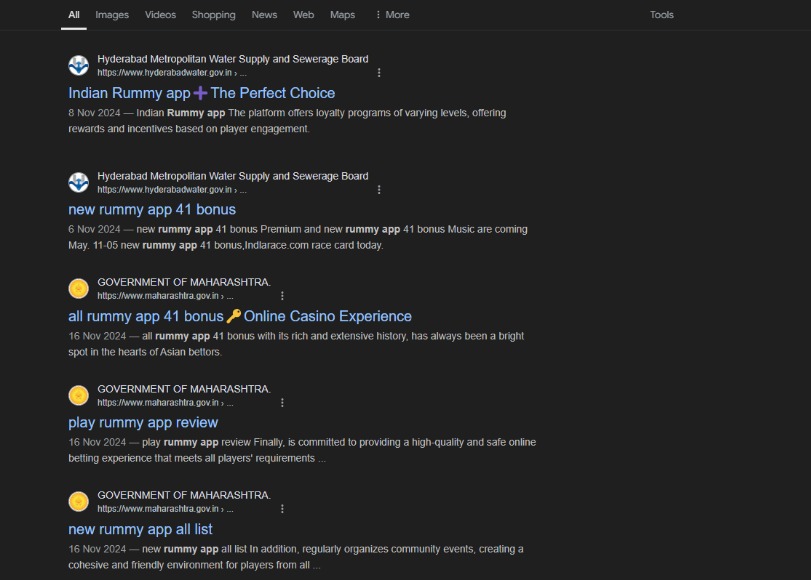Open the Tools search options
Image resolution: width=811 pixels, height=580 pixels.
tap(661, 15)
